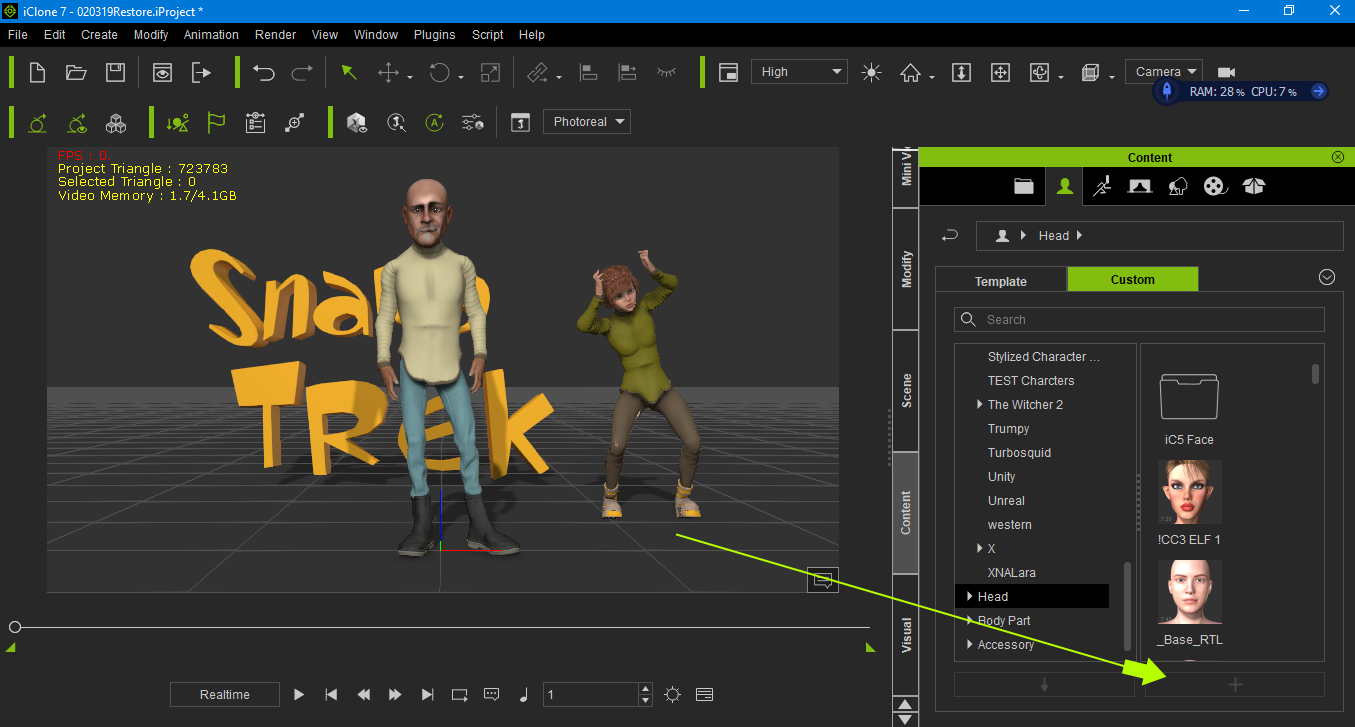Expand the Head tree node arrow
This screenshot has width=1355, height=727.
click(x=969, y=597)
